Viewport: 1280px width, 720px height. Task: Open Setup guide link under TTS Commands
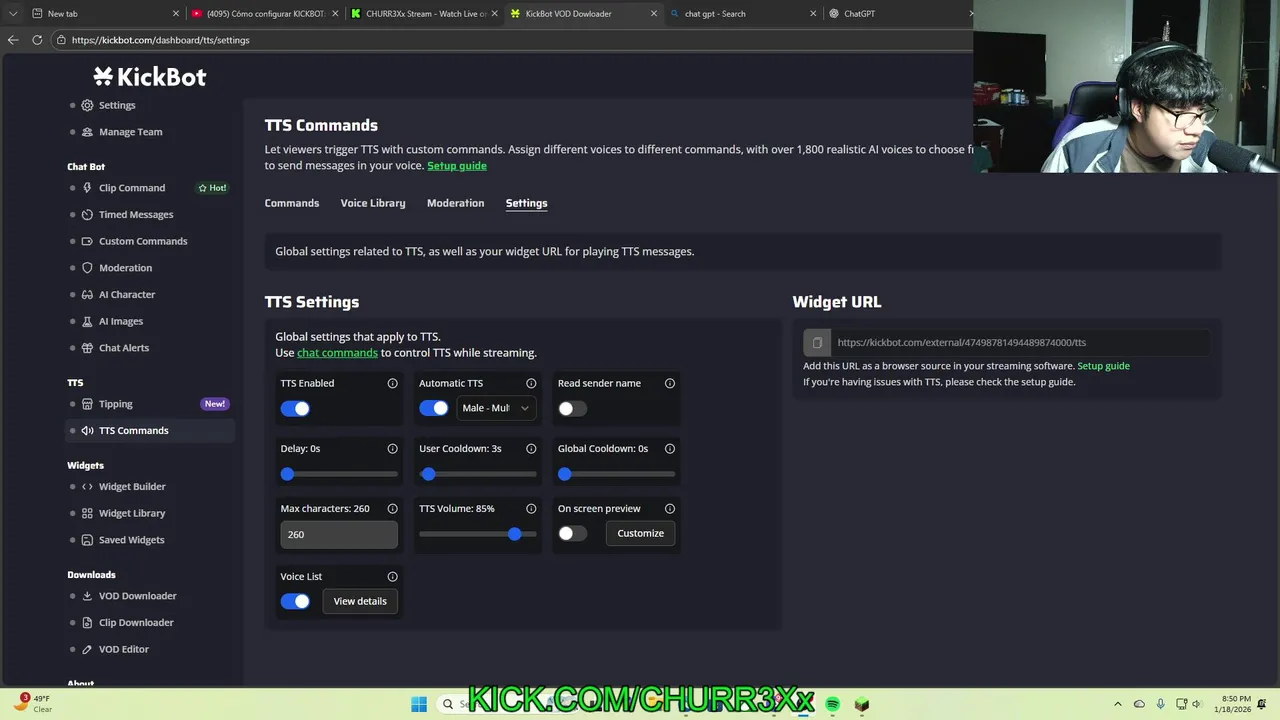point(457,166)
